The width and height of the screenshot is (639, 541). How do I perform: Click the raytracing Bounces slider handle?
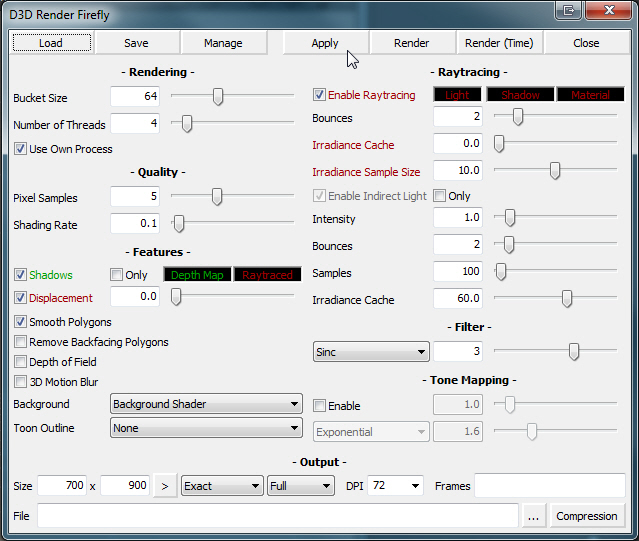click(x=518, y=117)
